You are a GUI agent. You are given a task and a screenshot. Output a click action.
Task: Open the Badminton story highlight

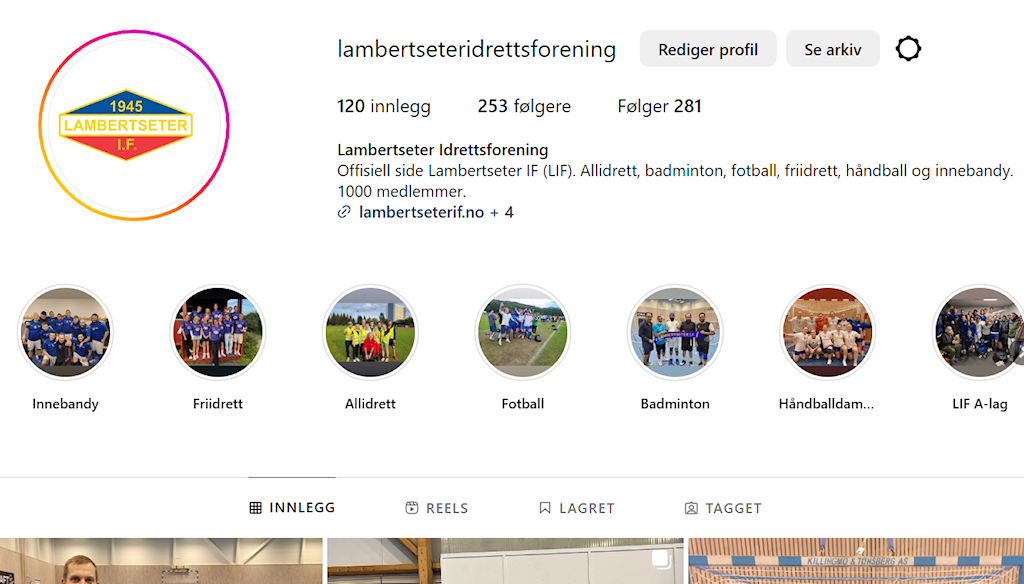[675, 332]
